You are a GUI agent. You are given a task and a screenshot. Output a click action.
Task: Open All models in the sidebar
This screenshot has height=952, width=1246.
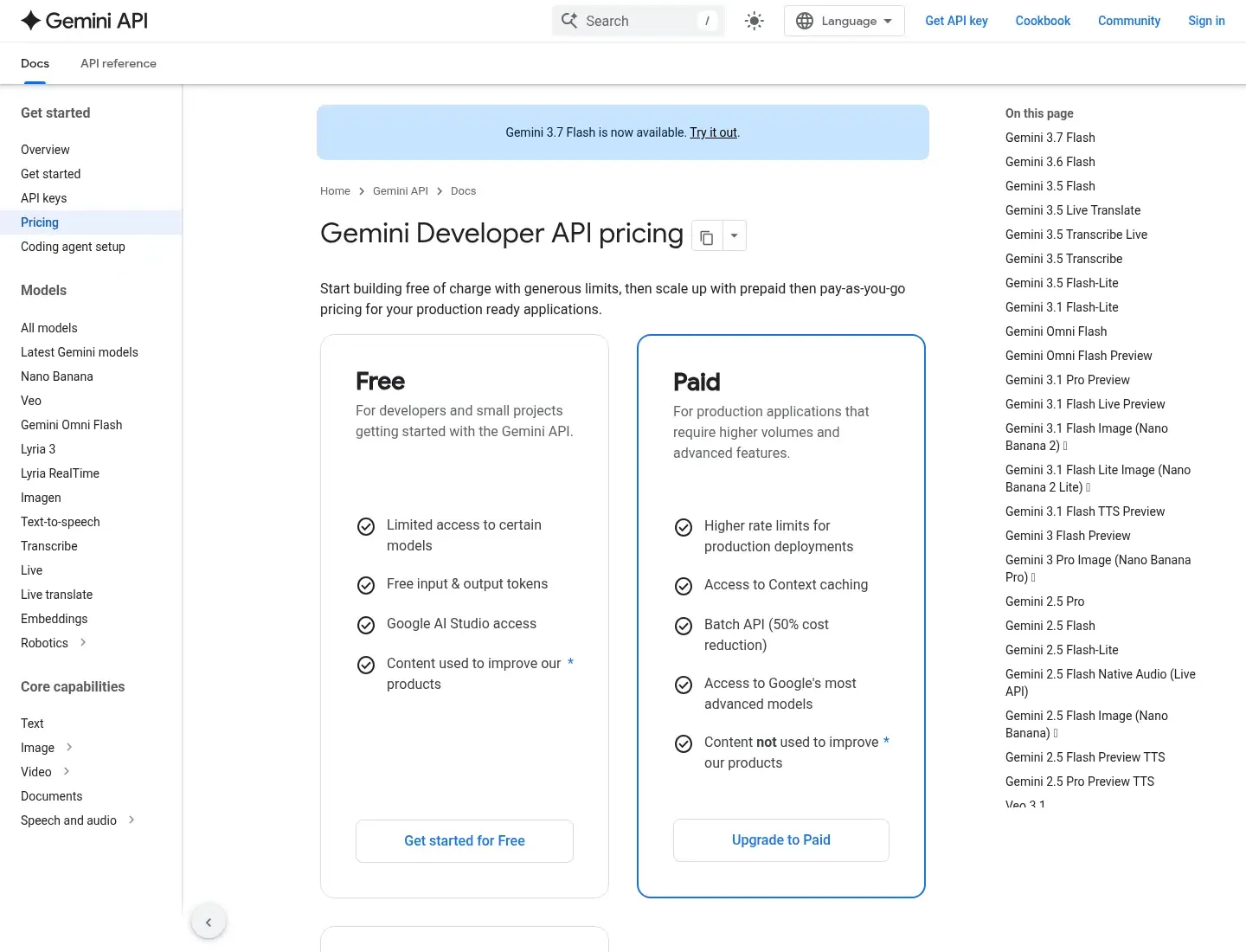[x=49, y=328]
